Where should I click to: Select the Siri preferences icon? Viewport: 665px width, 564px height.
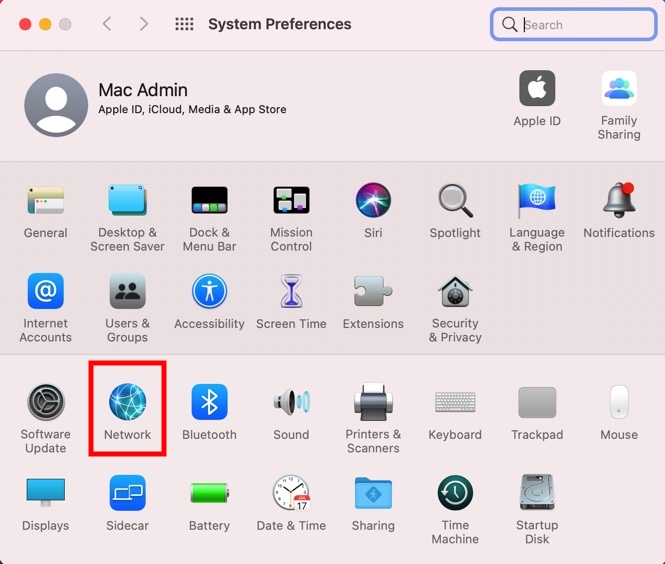(x=373, y=201)
